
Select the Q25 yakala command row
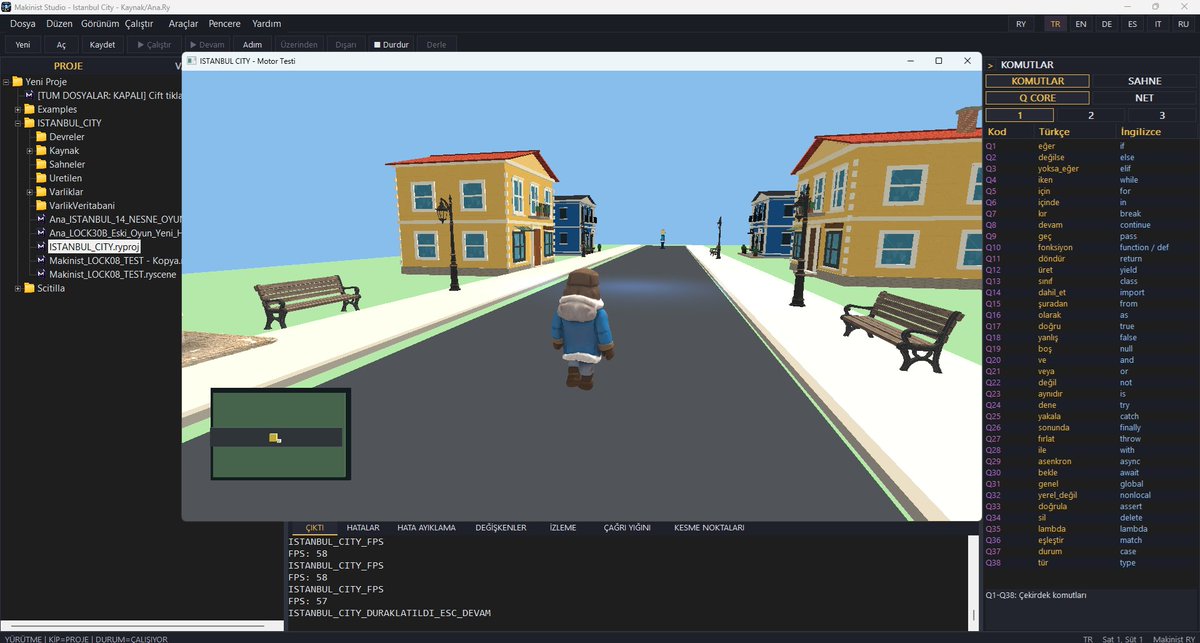[1091, 416]
